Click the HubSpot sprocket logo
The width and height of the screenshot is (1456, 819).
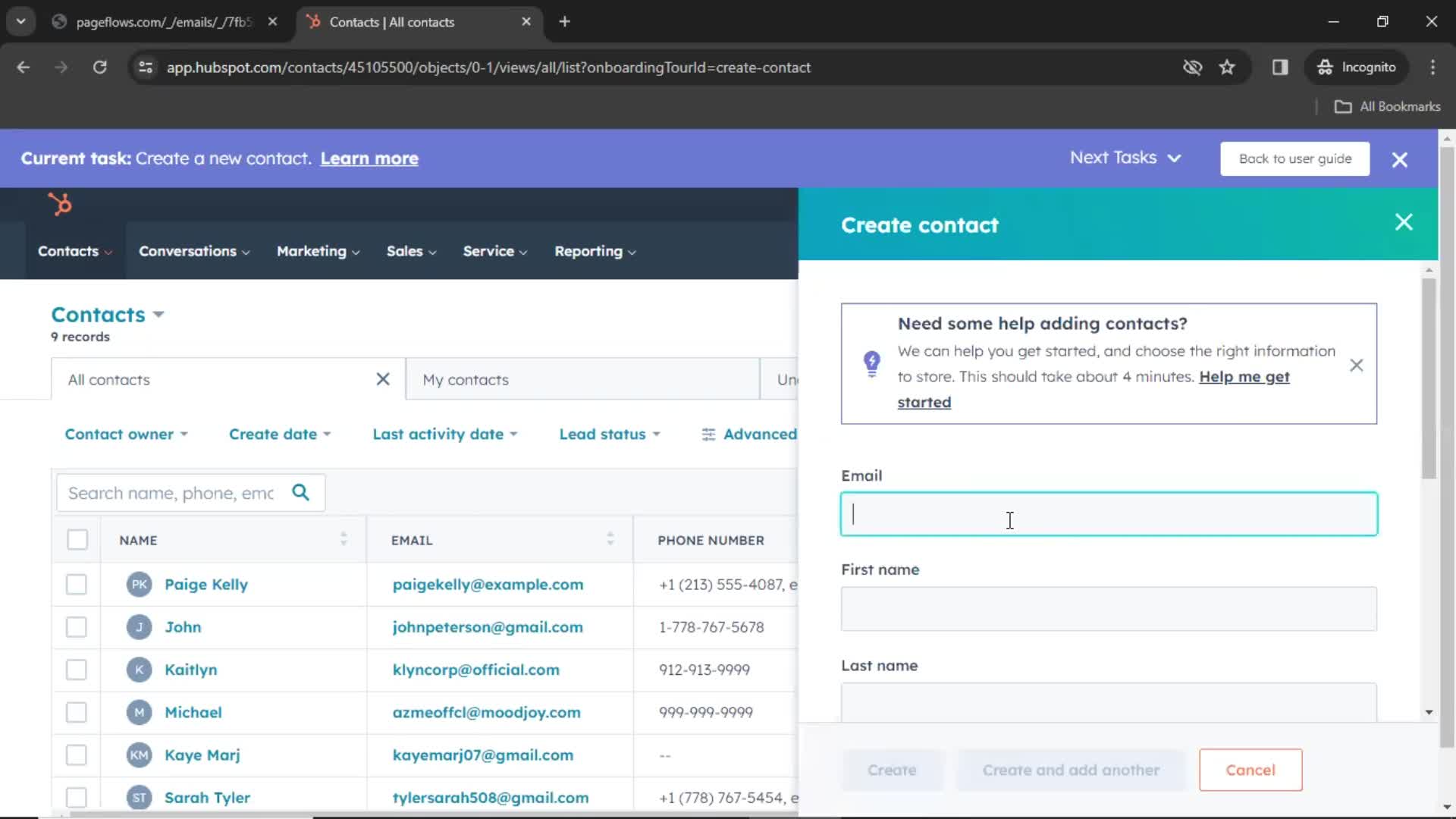click(x=60, y=204)
